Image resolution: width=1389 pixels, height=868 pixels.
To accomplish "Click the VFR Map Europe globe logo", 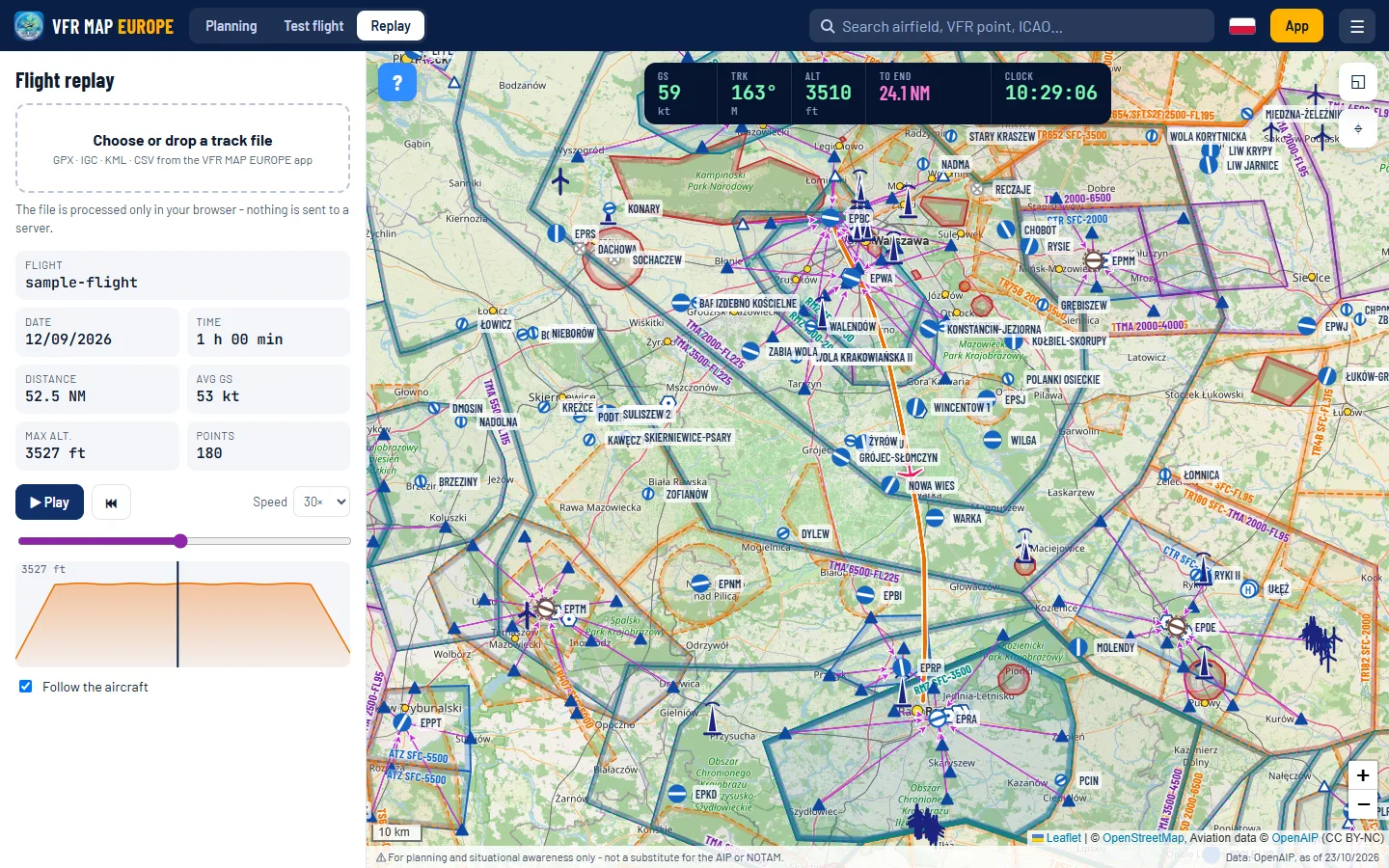I will 29,26.
